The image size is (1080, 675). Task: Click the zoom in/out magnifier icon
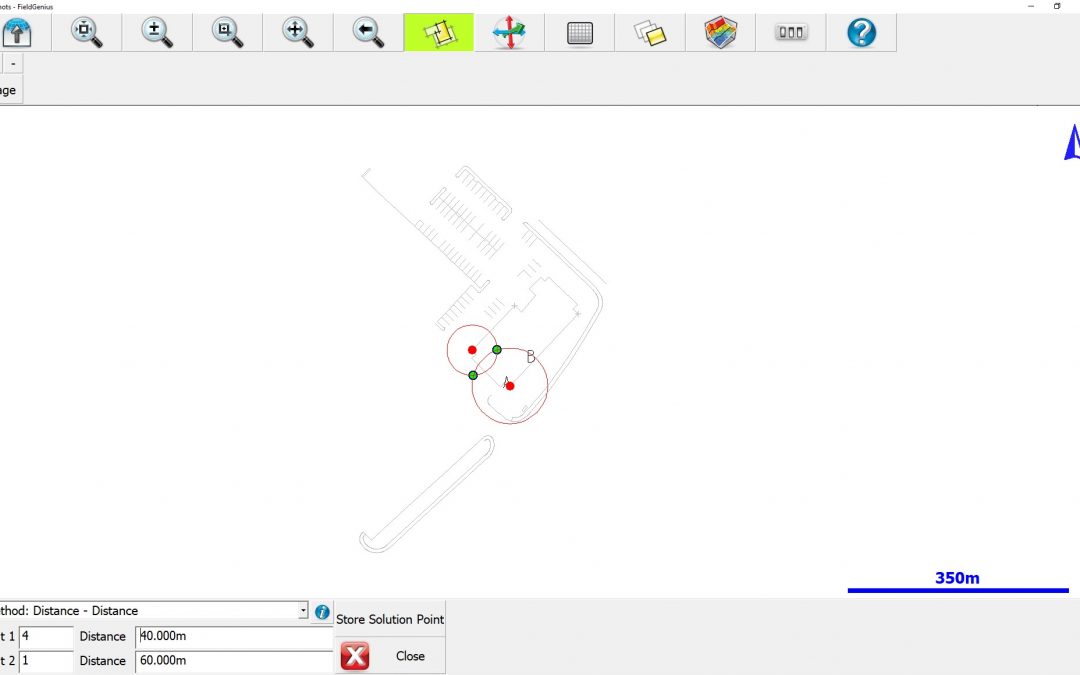point(156,32)
